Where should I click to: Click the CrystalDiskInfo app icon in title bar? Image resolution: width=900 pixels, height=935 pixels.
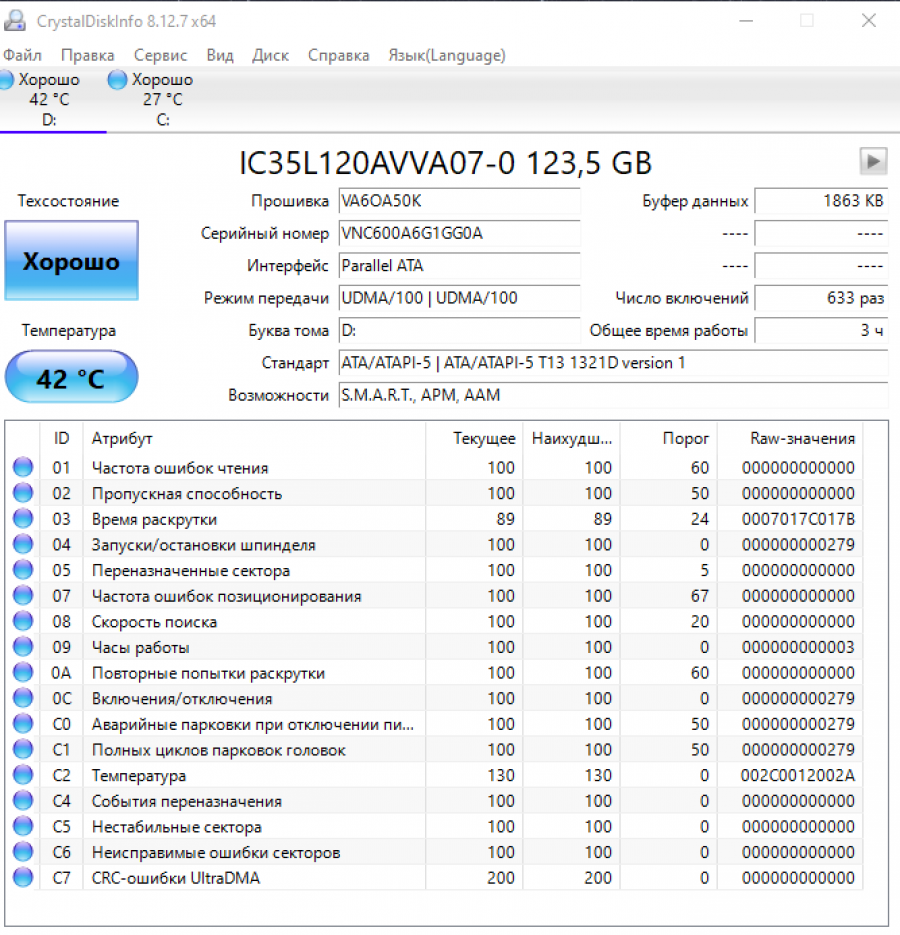[16, 21]
